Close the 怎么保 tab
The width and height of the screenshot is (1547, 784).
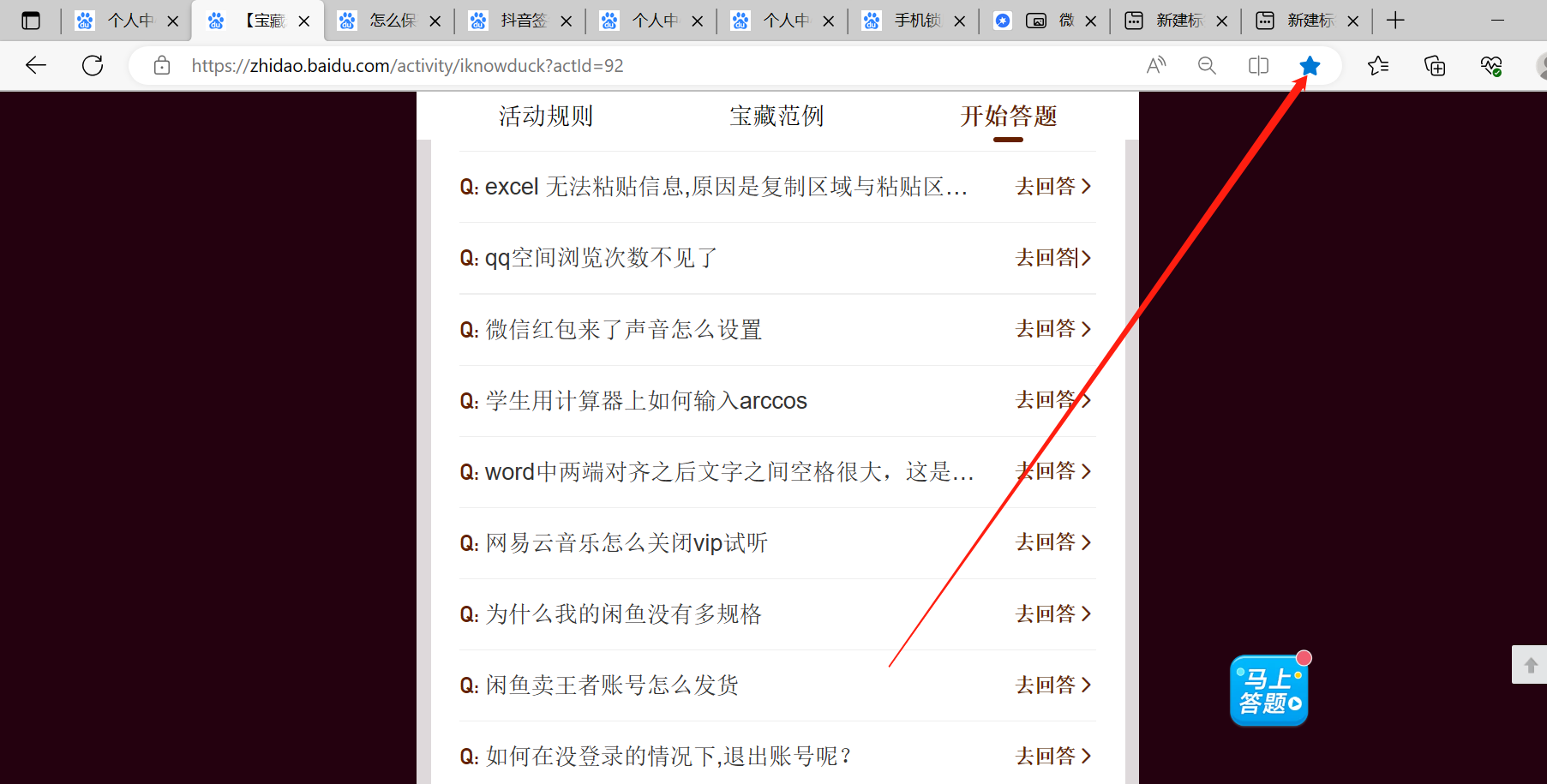[x=435, y=21]
